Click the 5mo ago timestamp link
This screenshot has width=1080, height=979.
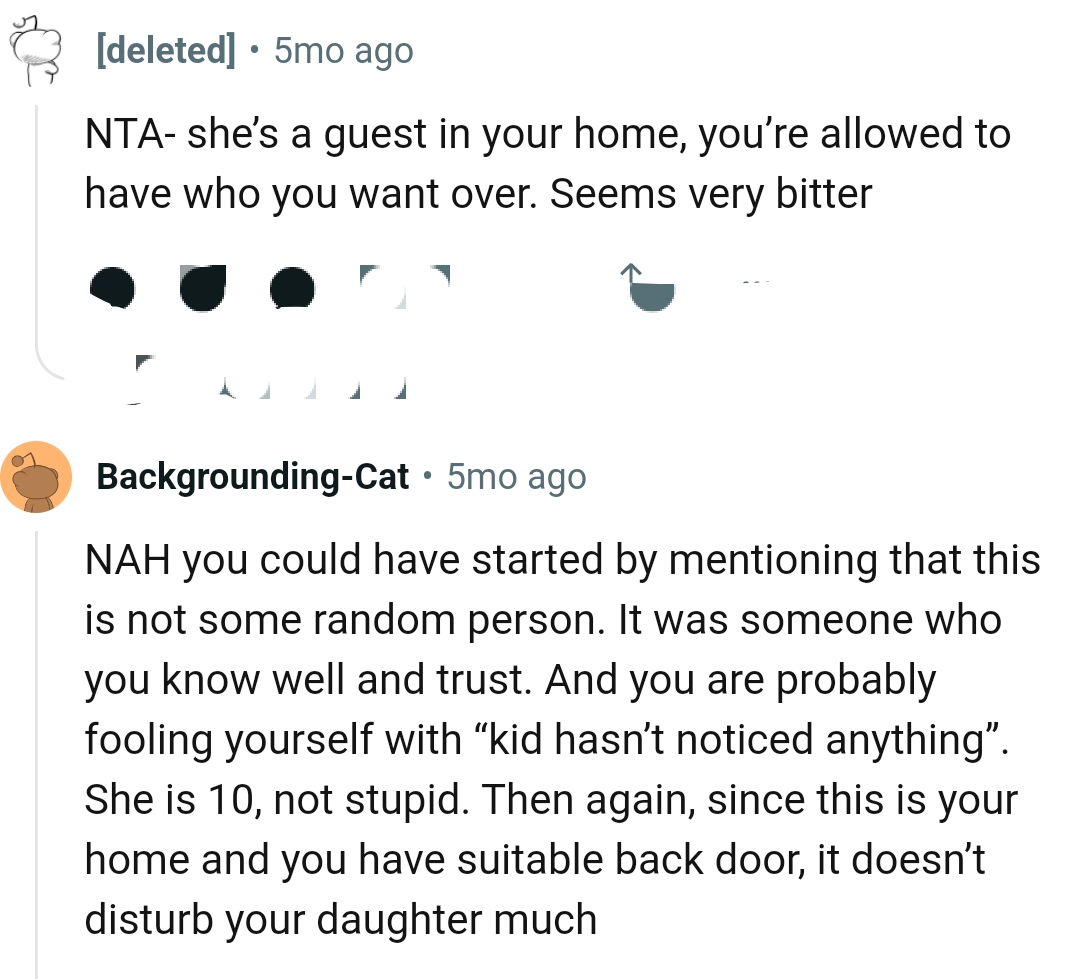tap(342, 50)
